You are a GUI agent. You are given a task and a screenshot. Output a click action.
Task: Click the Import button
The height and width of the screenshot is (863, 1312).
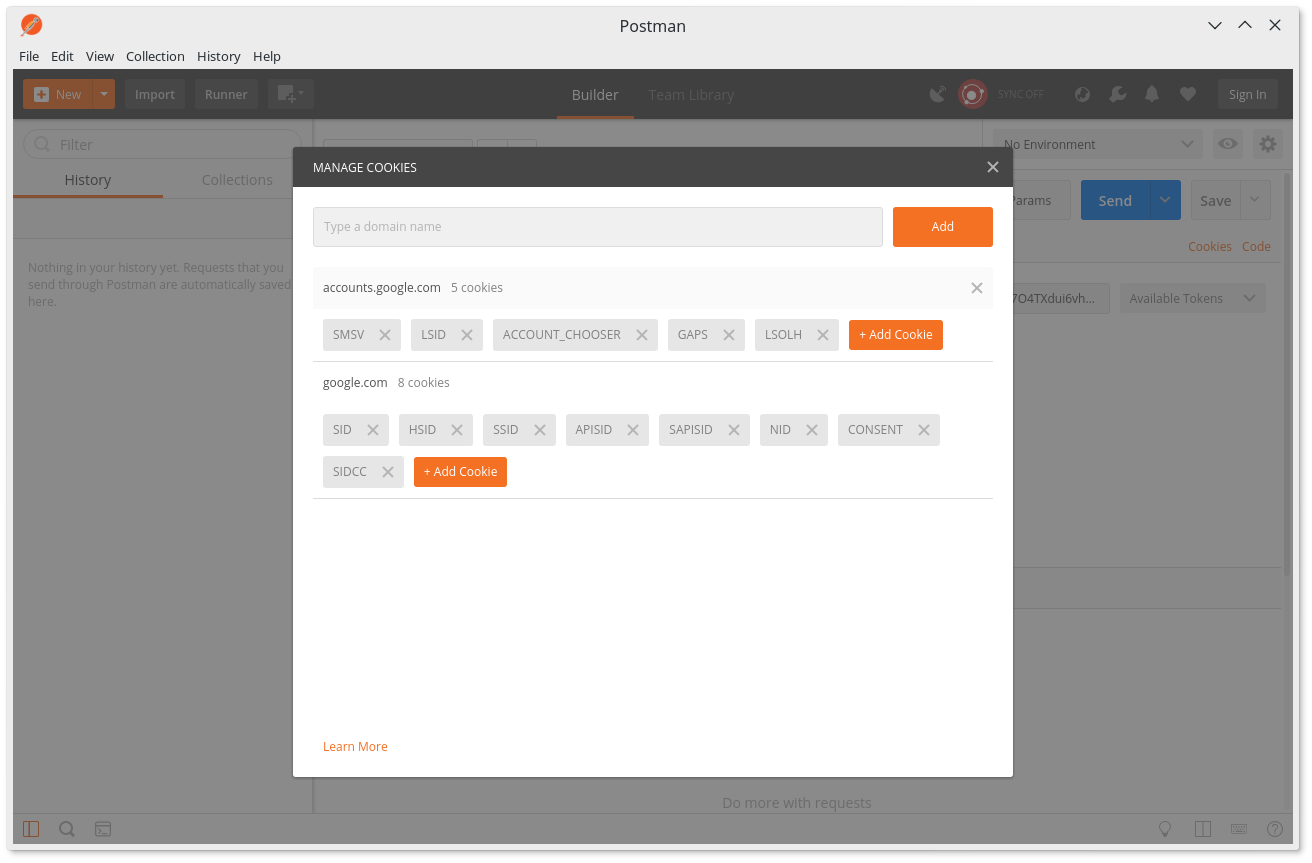[155, 94]
